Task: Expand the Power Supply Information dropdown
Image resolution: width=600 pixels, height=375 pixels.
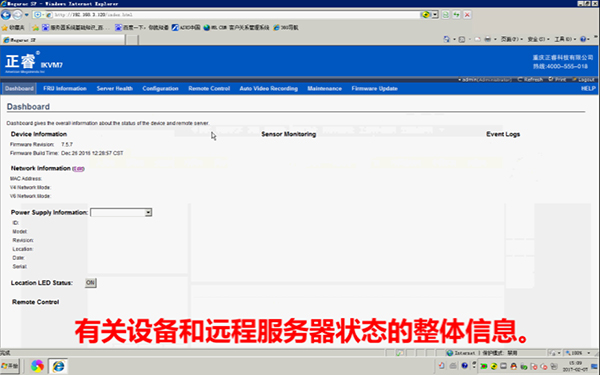Action: (x=148, y=212)
